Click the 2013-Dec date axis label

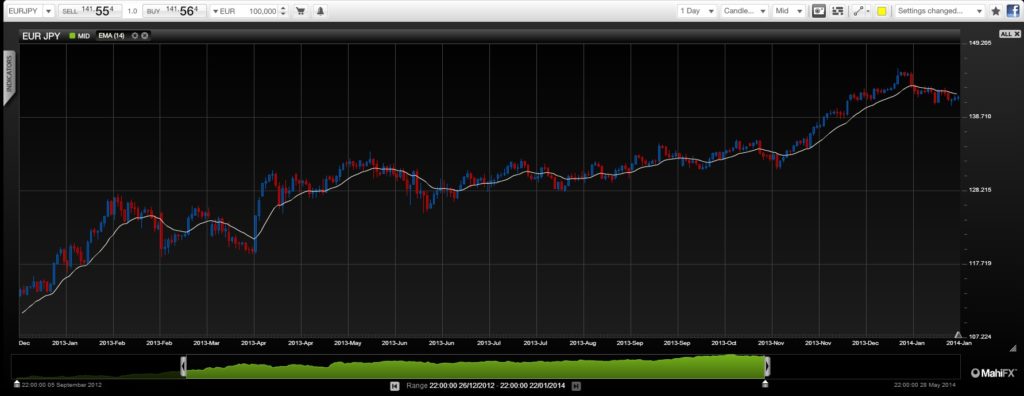[x=865, y=342]
